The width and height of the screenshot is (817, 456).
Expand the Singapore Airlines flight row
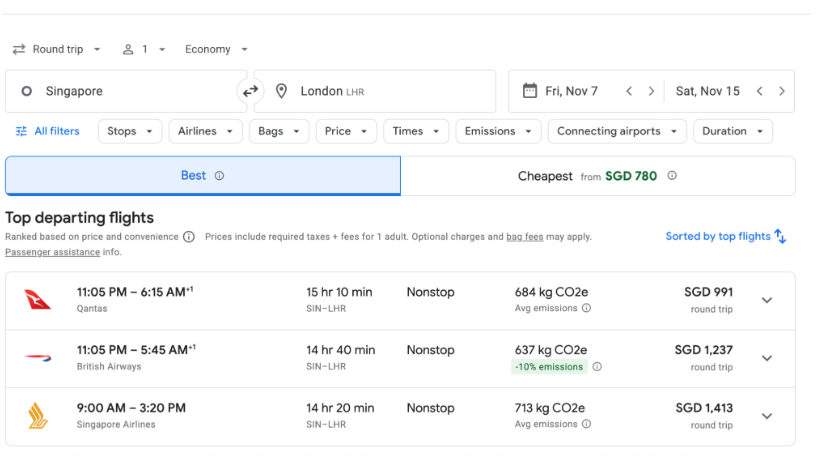[x=767, y=416]
